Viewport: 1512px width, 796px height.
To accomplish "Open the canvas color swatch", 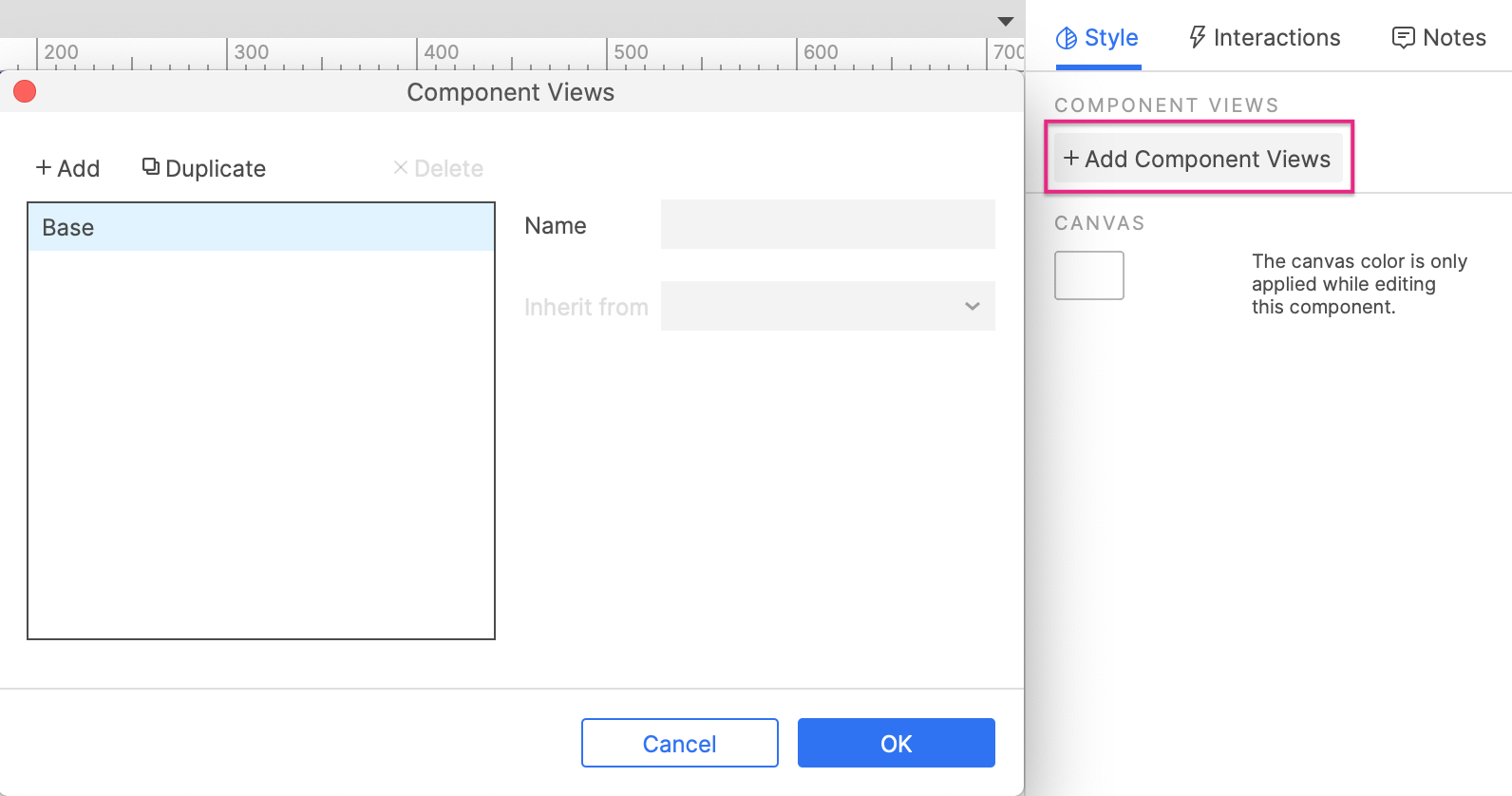I will [1088, 275].
